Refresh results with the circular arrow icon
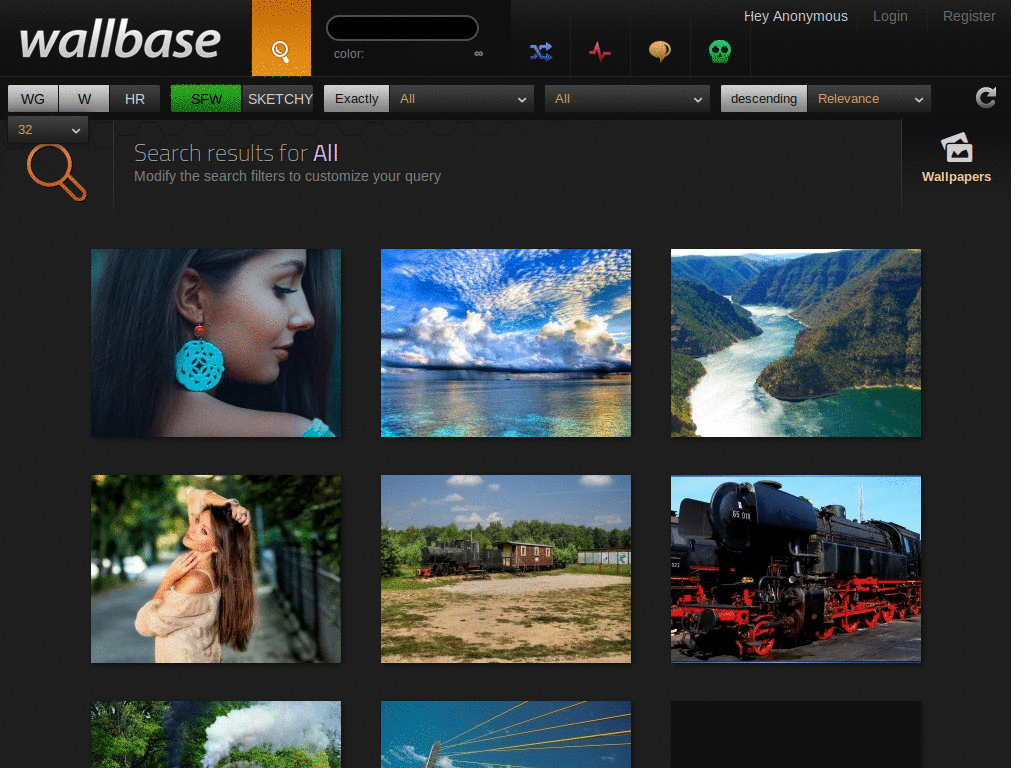The width and height of the screenshot is (1024, 768). pyautogui.click(x=985, y=98)
